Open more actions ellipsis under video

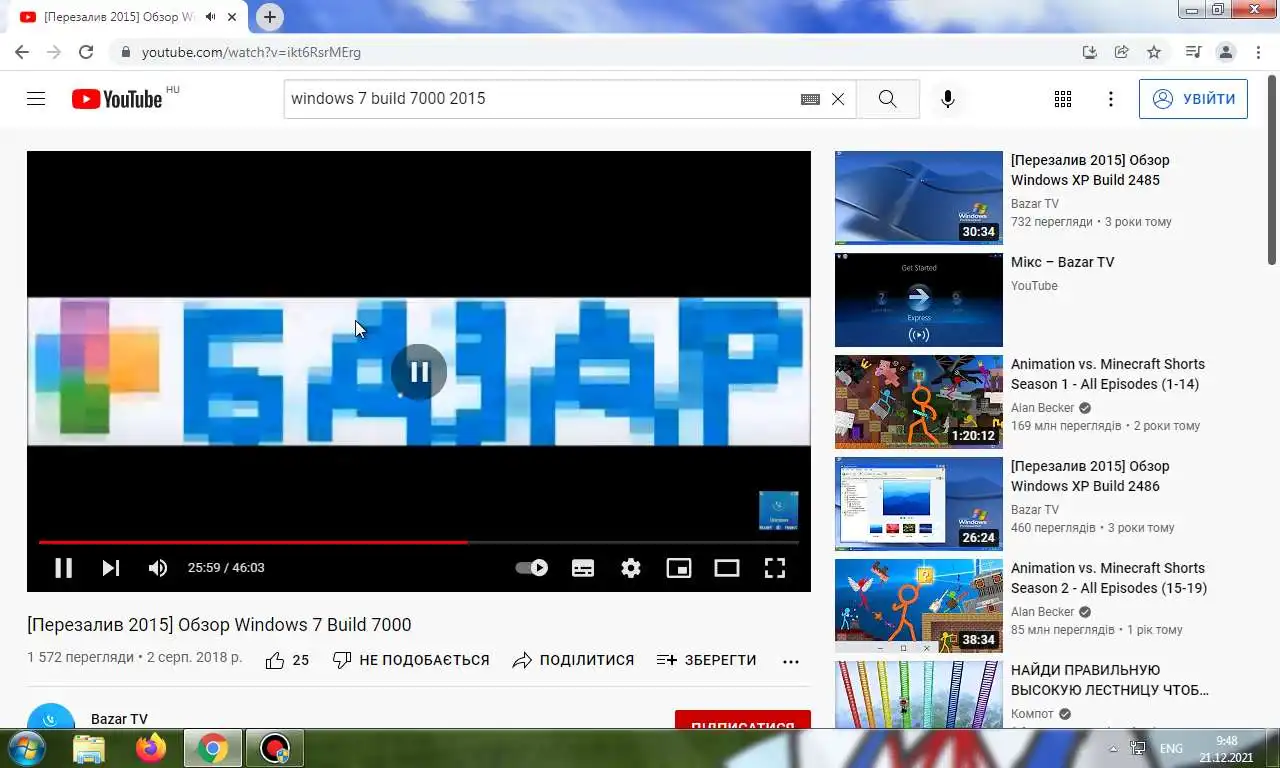tap(791, 661)
